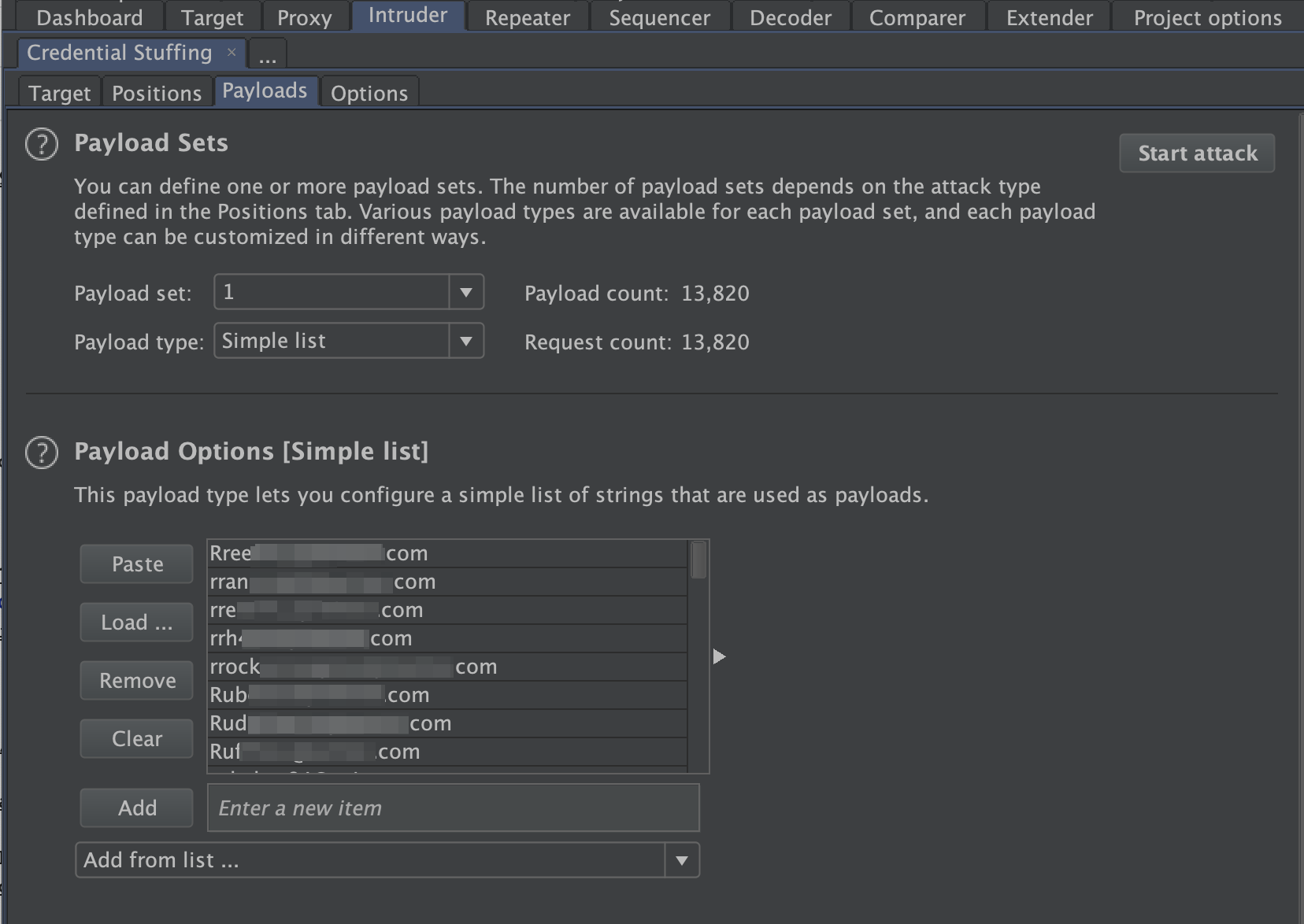Start the attack
Screen dimensions: 1304x924
tap(1197, 153)
